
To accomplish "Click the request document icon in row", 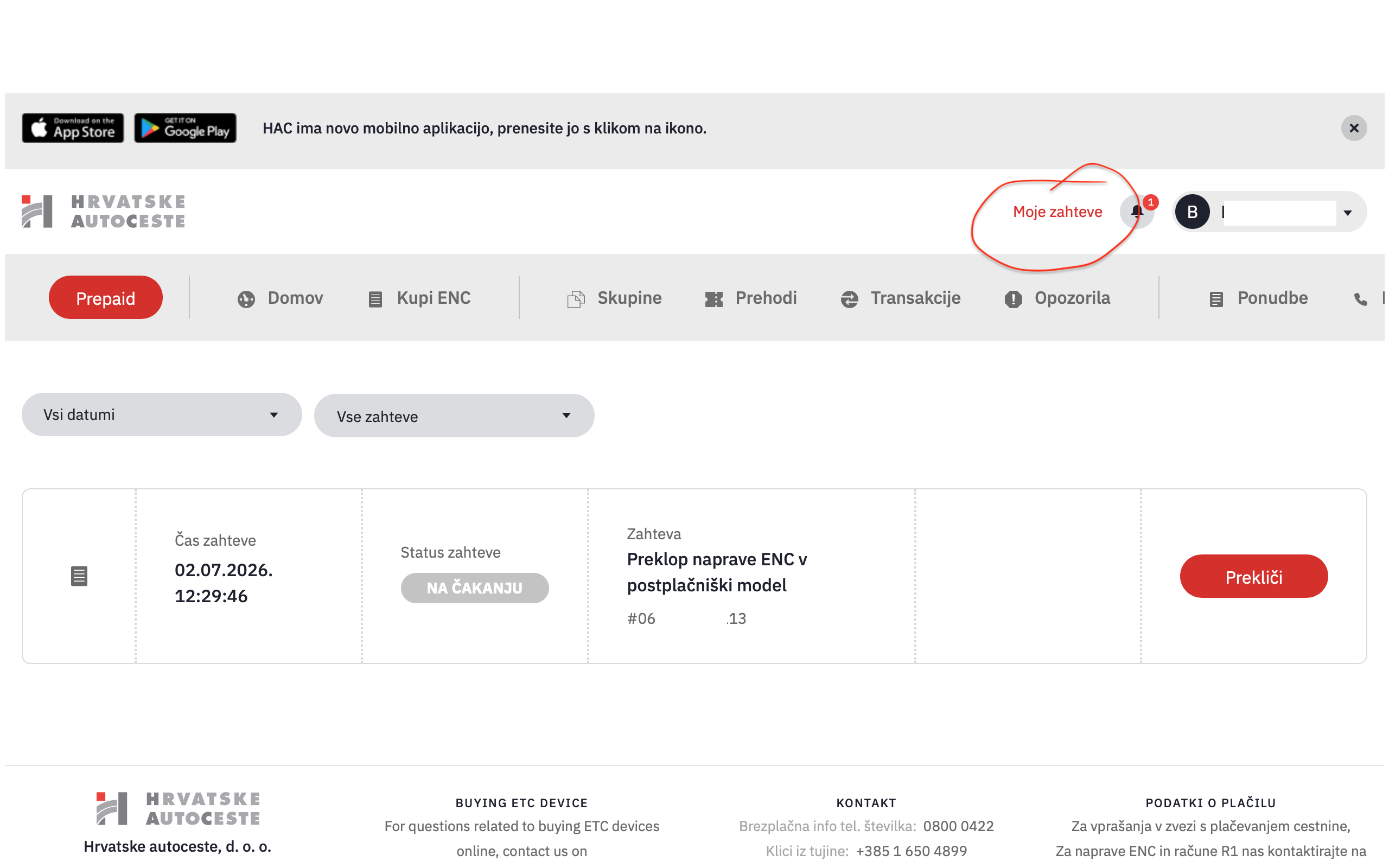I will pos(79,576).
